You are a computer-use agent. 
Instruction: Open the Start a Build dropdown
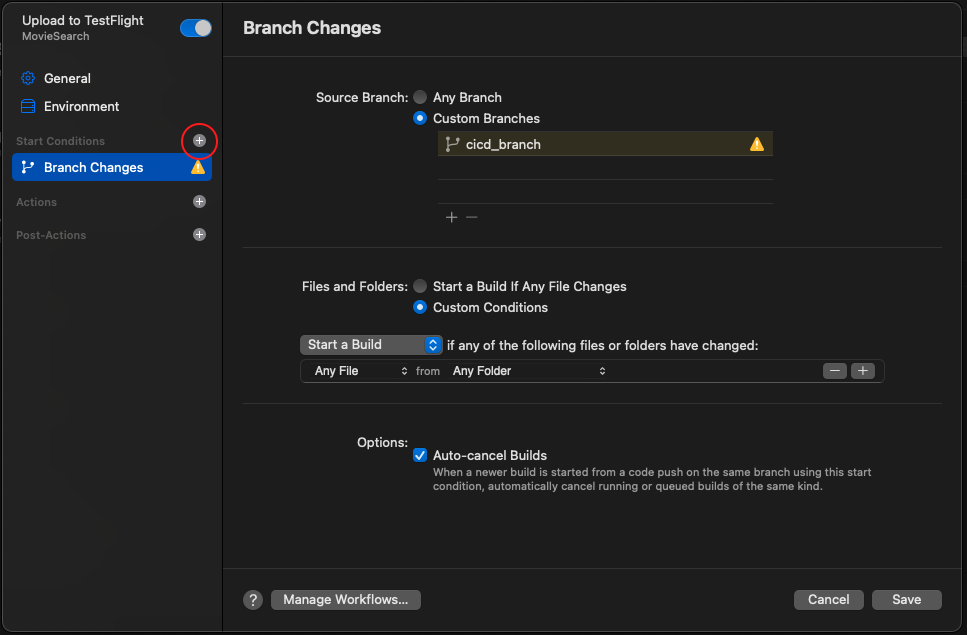pos(371,345)
